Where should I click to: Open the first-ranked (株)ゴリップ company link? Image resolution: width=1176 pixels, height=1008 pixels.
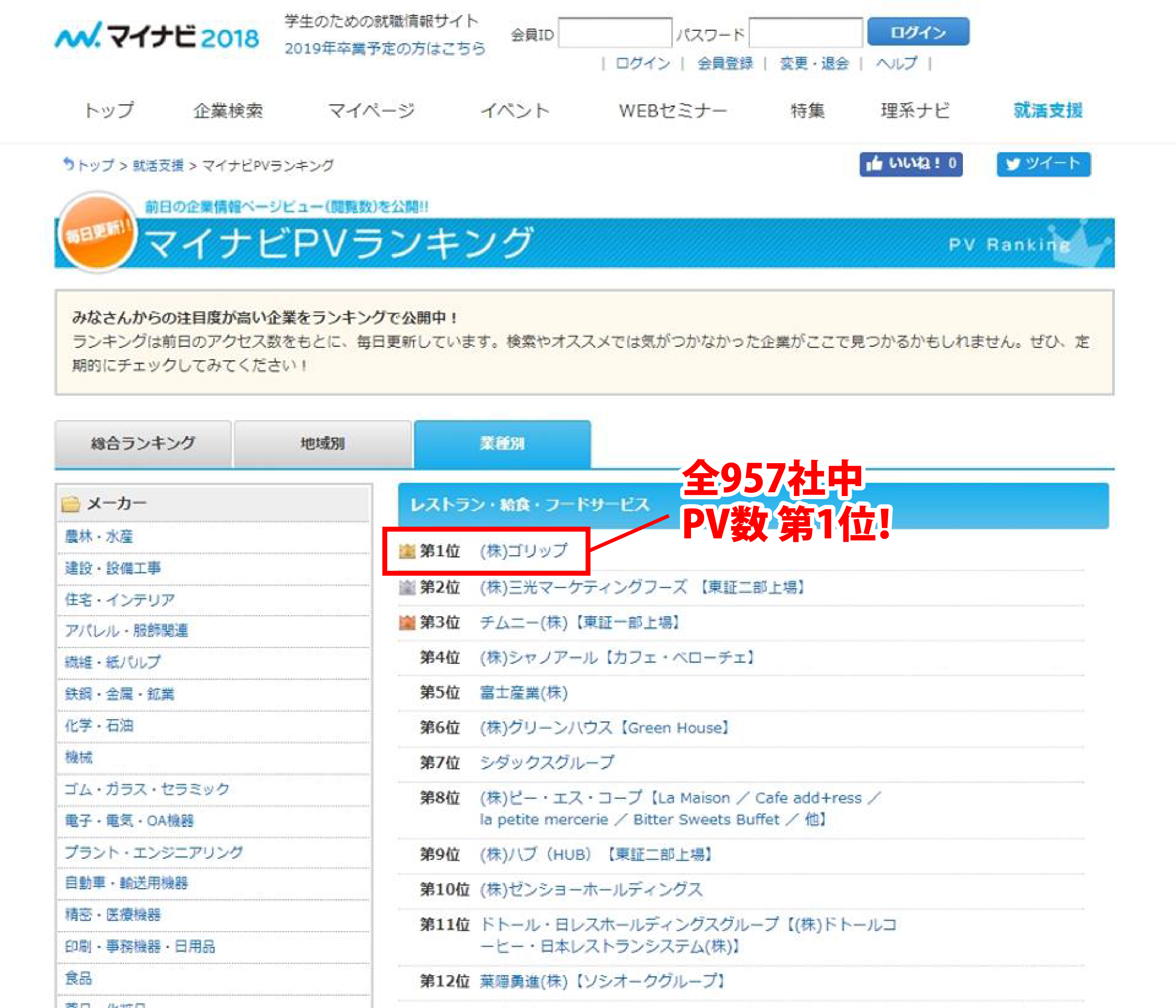(x=523, y=550)
